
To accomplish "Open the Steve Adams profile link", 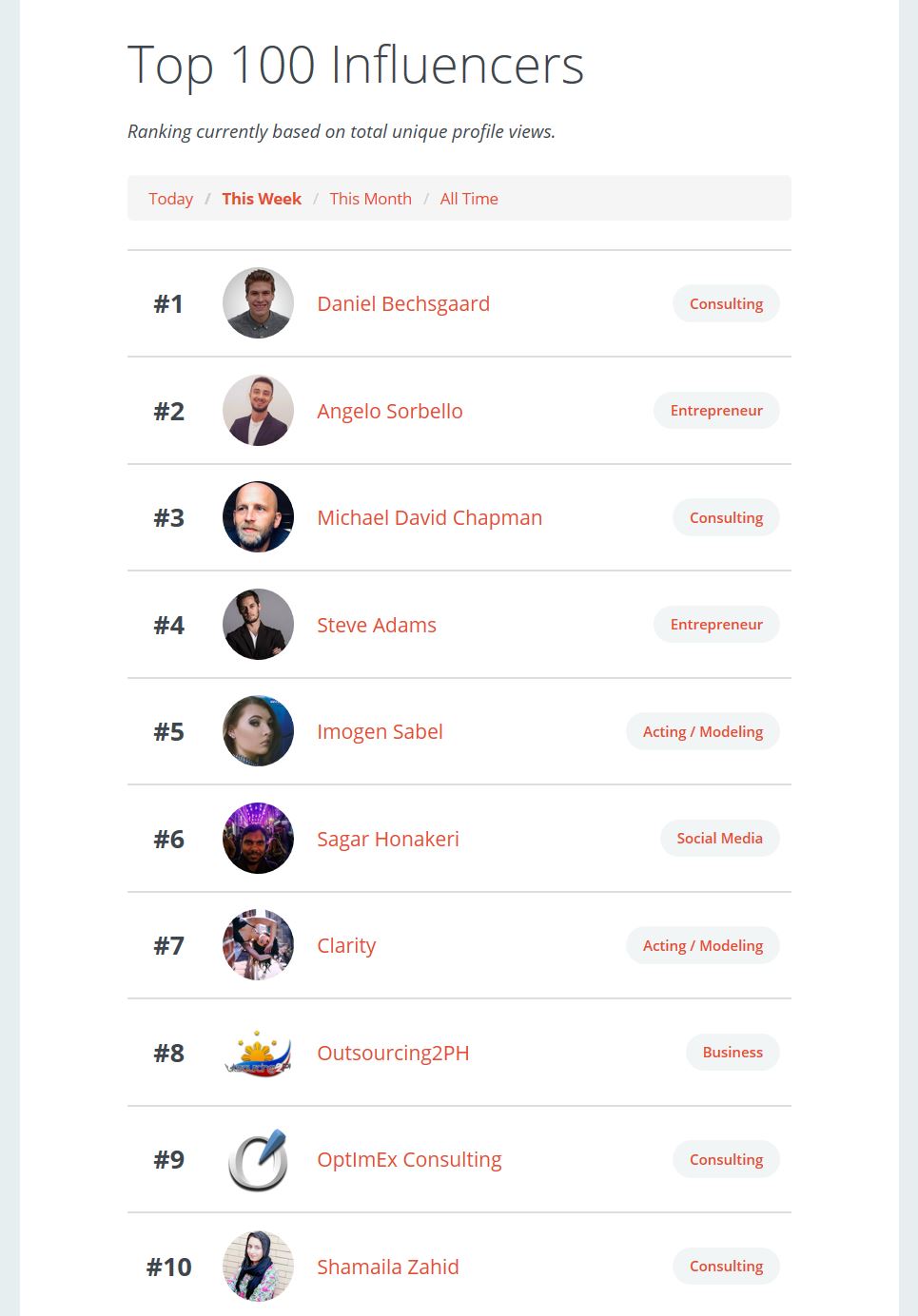I will (377, 625).
